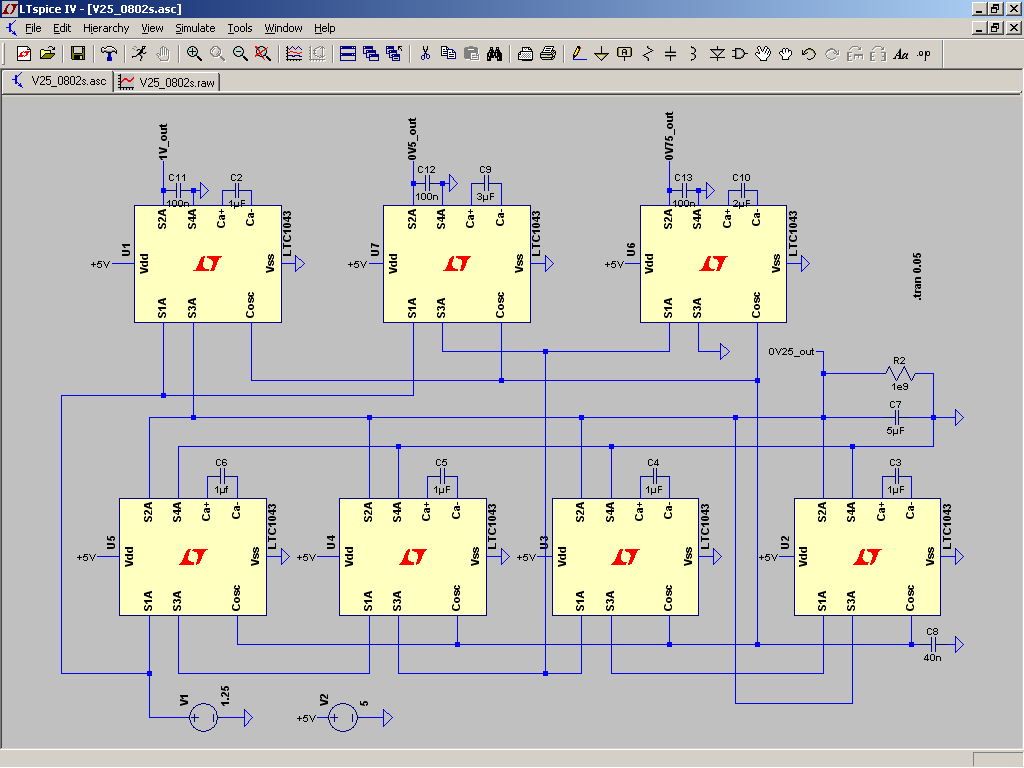Click the Autorange icon
This screenshot has height=768, width=1024.
click(x=317, y=54)
